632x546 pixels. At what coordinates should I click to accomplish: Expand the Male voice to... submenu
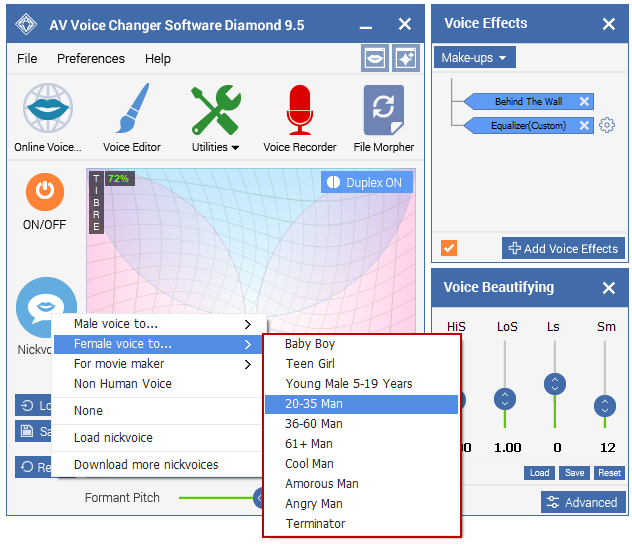tap(160, 324)
